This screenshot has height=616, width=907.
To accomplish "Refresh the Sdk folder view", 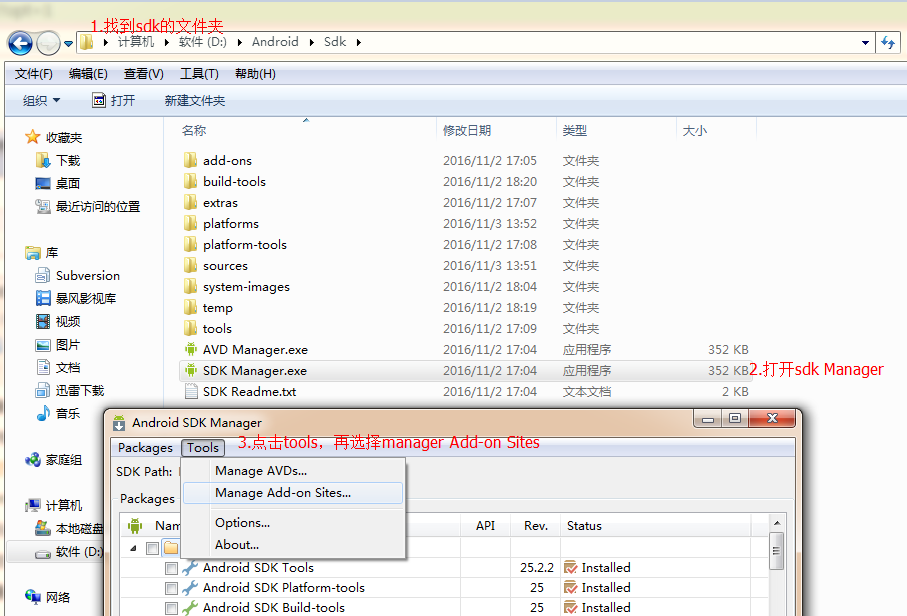I will 888,42.
